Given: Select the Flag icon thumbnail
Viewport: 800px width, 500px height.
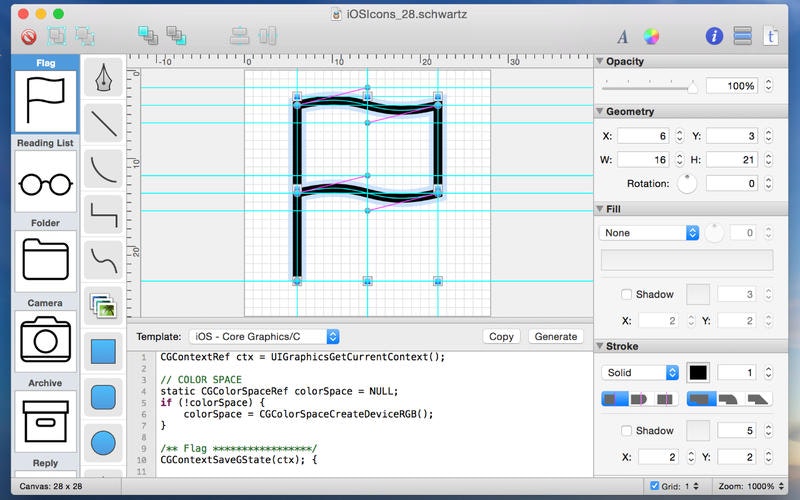Looking at the screenshot, I should 45,102.
